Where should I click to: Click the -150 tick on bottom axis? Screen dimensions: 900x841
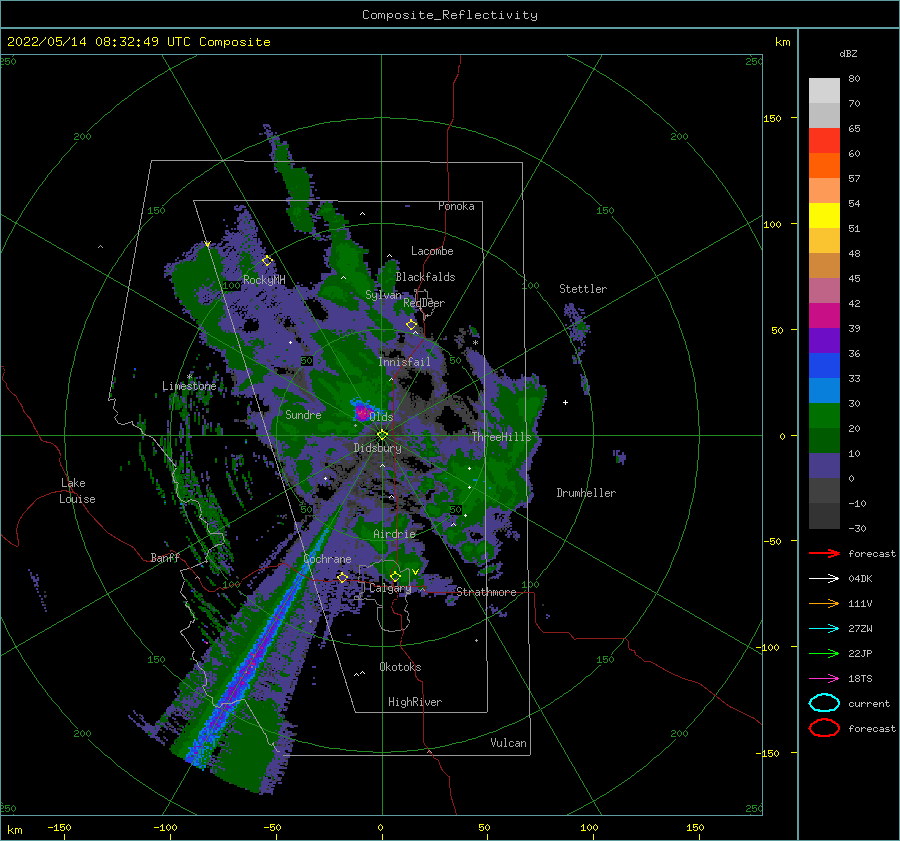click(59, 828)
